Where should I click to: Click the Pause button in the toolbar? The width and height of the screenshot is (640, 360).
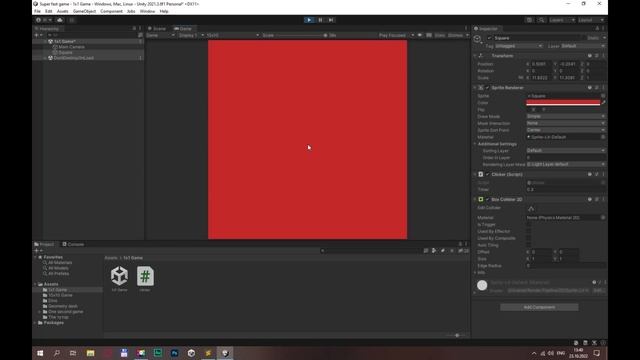tap(320, 20)
